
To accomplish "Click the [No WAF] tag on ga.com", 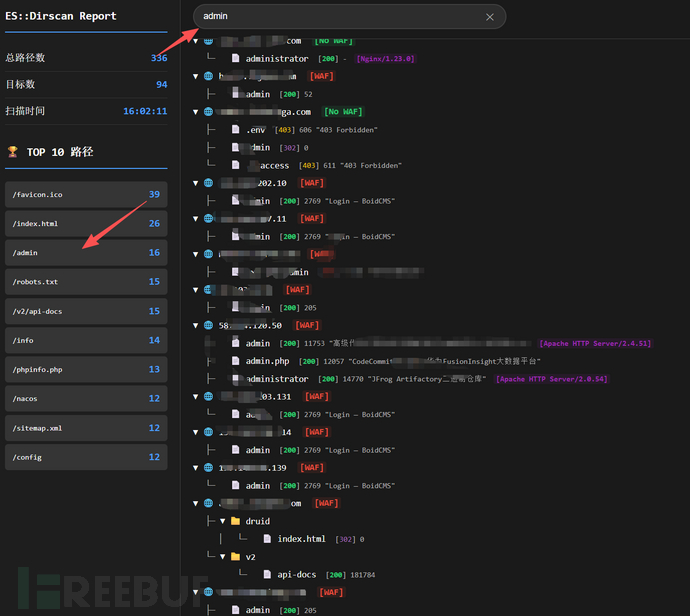I will pos(343,112).
